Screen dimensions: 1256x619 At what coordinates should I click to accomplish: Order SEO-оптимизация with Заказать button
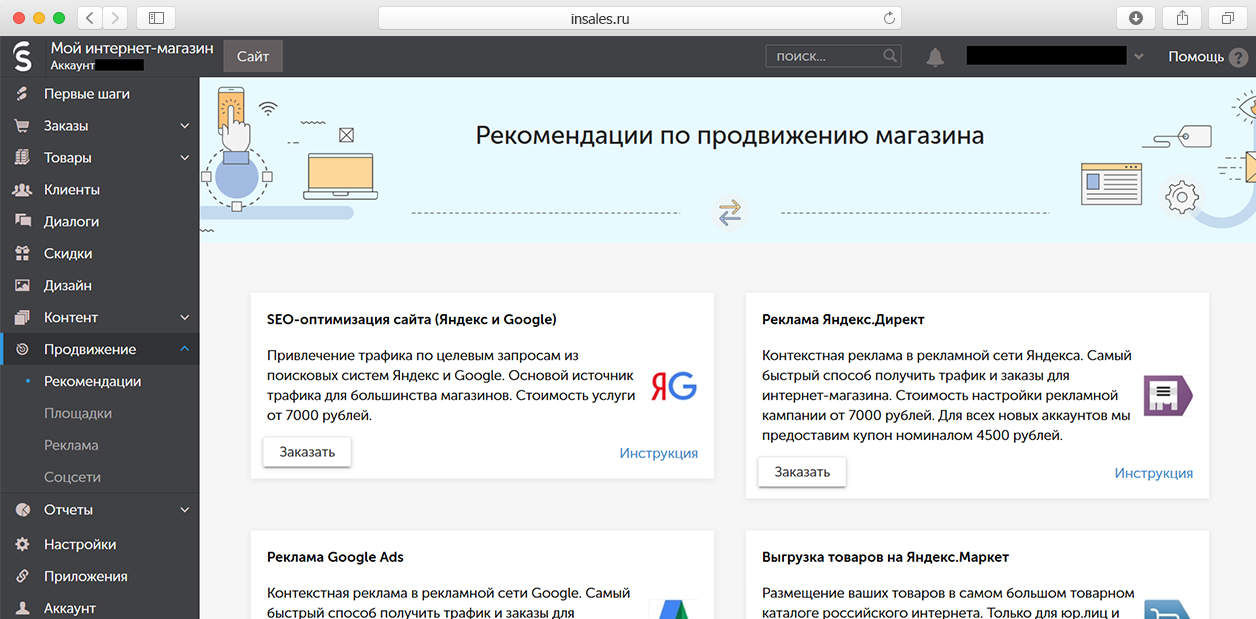[307, 451]
